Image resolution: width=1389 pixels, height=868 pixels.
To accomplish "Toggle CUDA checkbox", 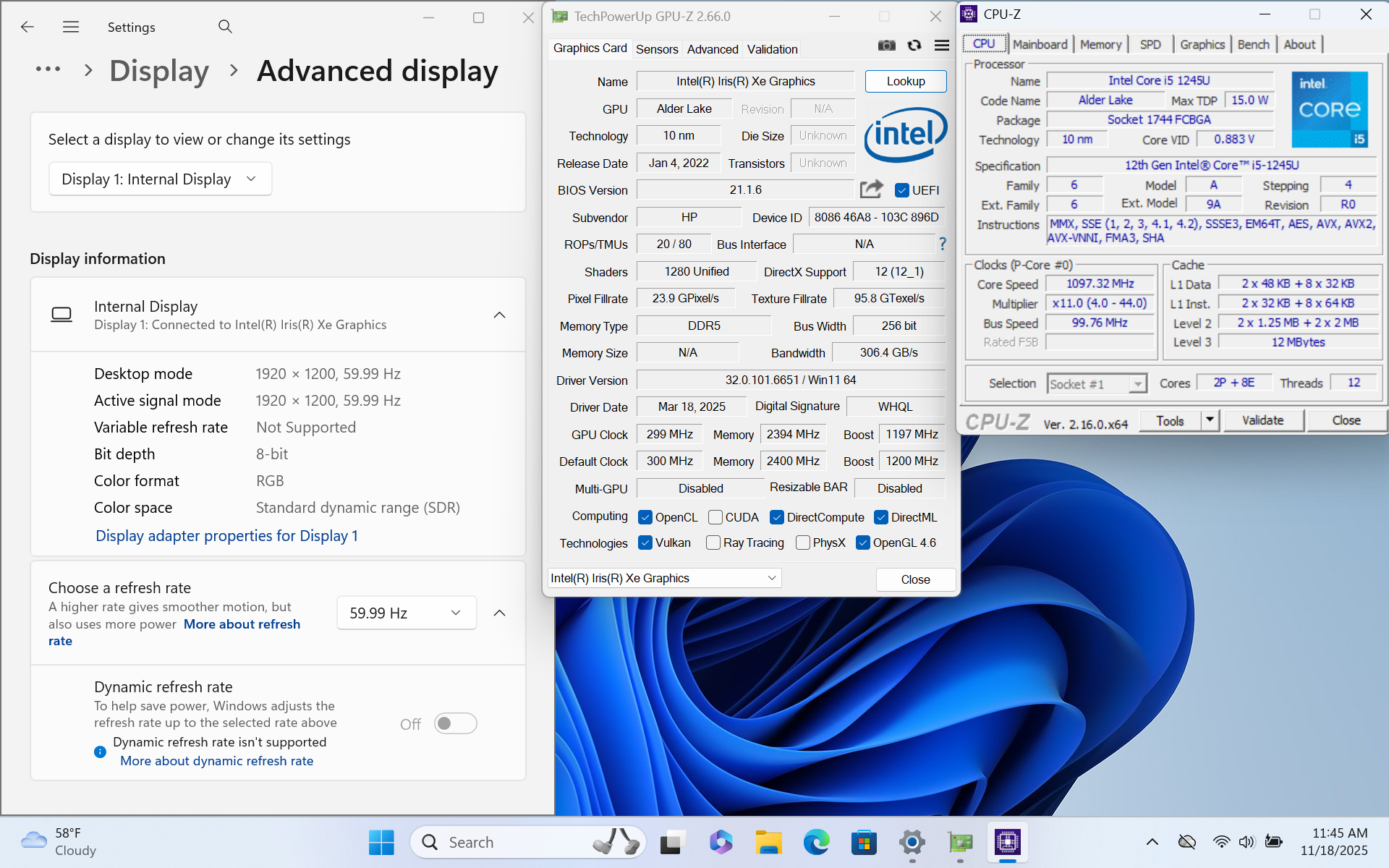I will 715,517.
